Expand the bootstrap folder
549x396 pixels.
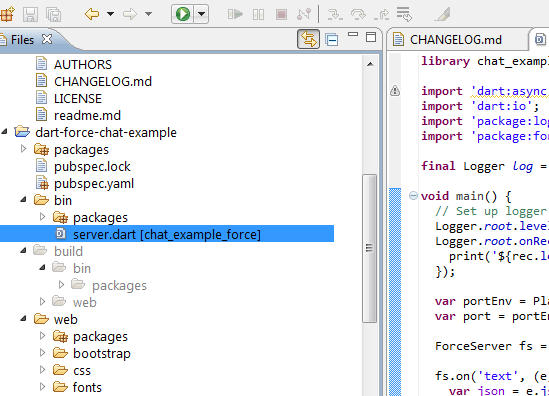(x=42, y=353)
